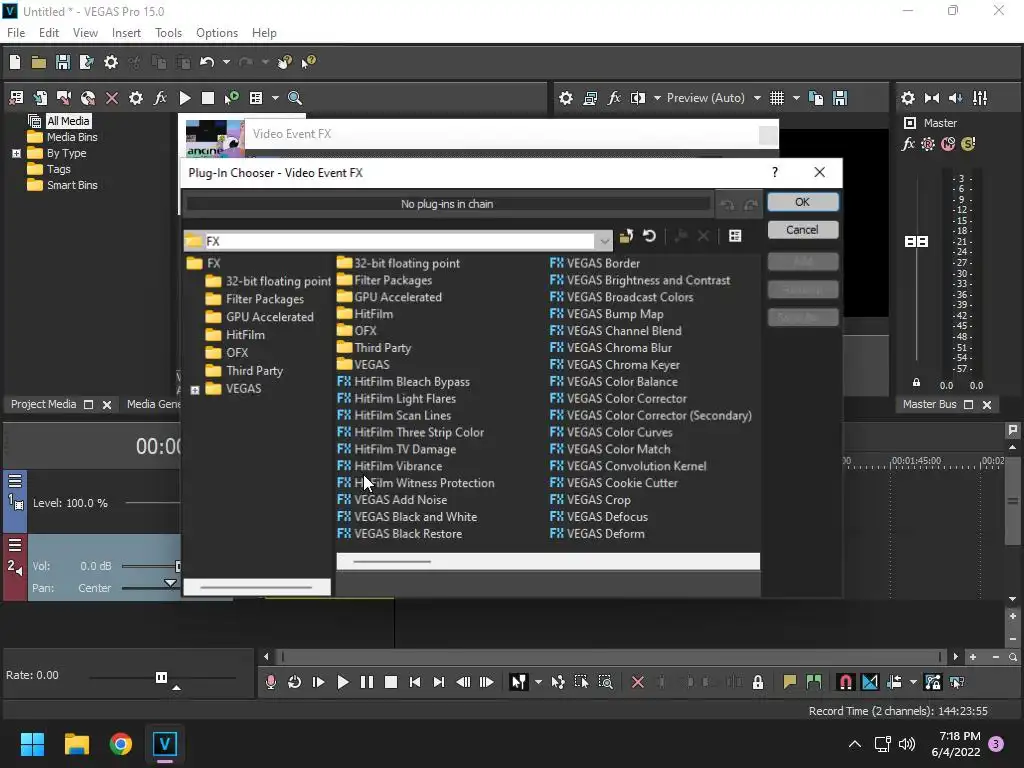The width and height of the screenshot is (1024, 768).
Task: Toggle Automatic Crossfades in timeline toolbar
Action: click(870, 682)
